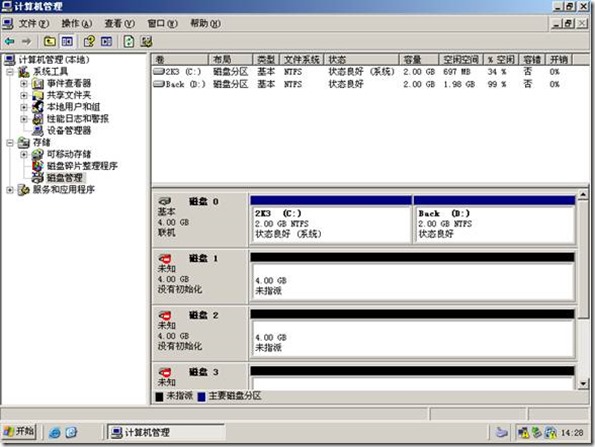This screenshot has height=447, width=595.
Task: Select 磁盘碎片整理程序 in the tree
Action: coord(82,166)
